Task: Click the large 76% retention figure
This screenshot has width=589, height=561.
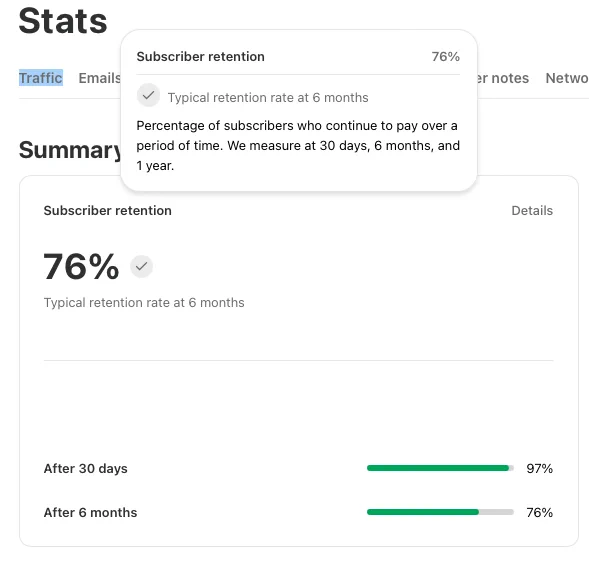Action: click(x=81, y=266)
